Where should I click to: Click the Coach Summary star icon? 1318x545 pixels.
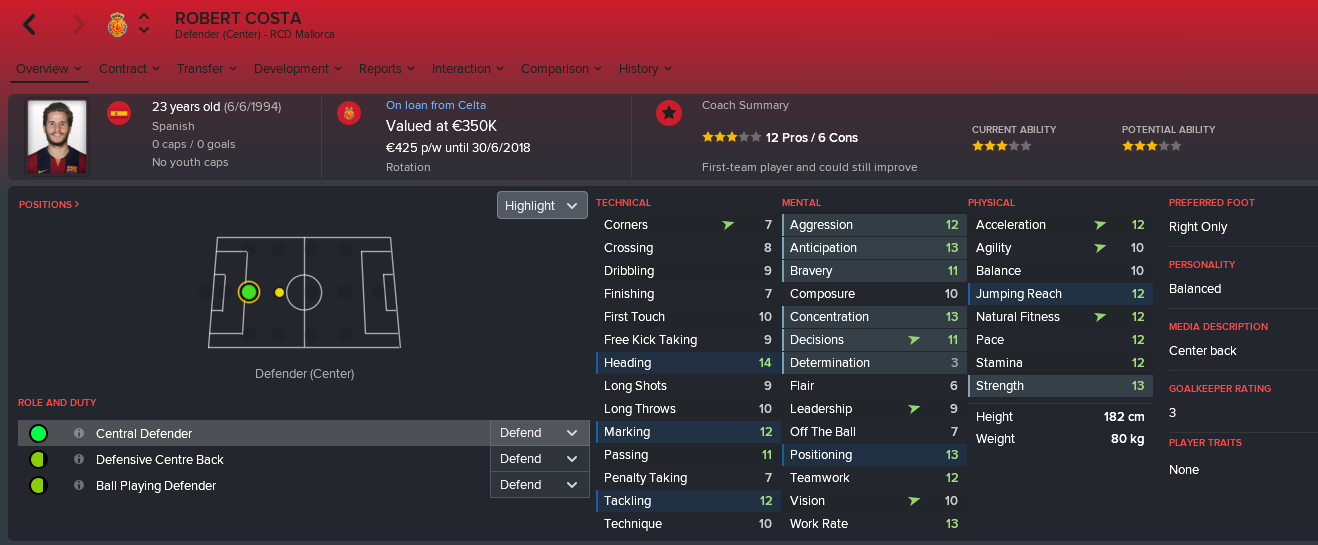(x=669, y=113)
